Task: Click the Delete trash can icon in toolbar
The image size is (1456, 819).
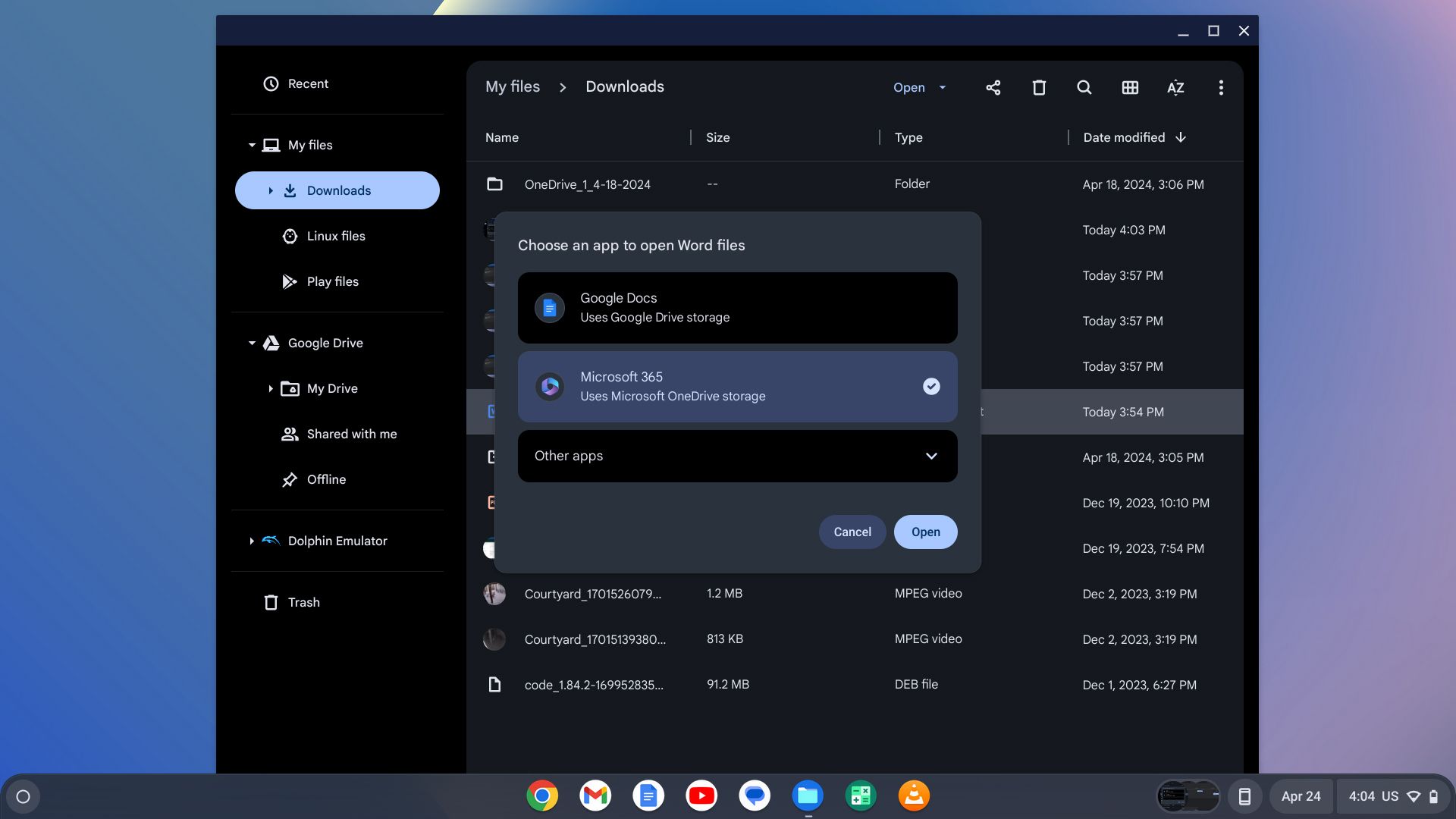Action: (1039, 87)
